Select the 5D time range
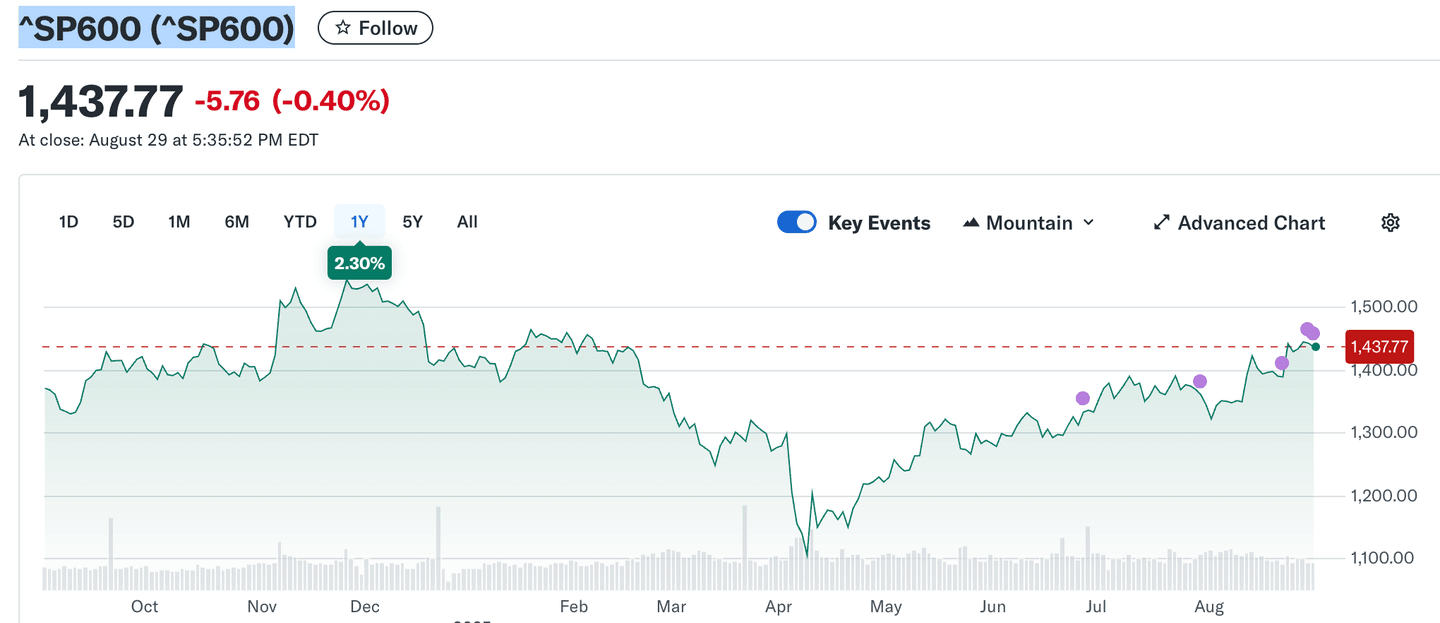 click(x=123, y=222)
